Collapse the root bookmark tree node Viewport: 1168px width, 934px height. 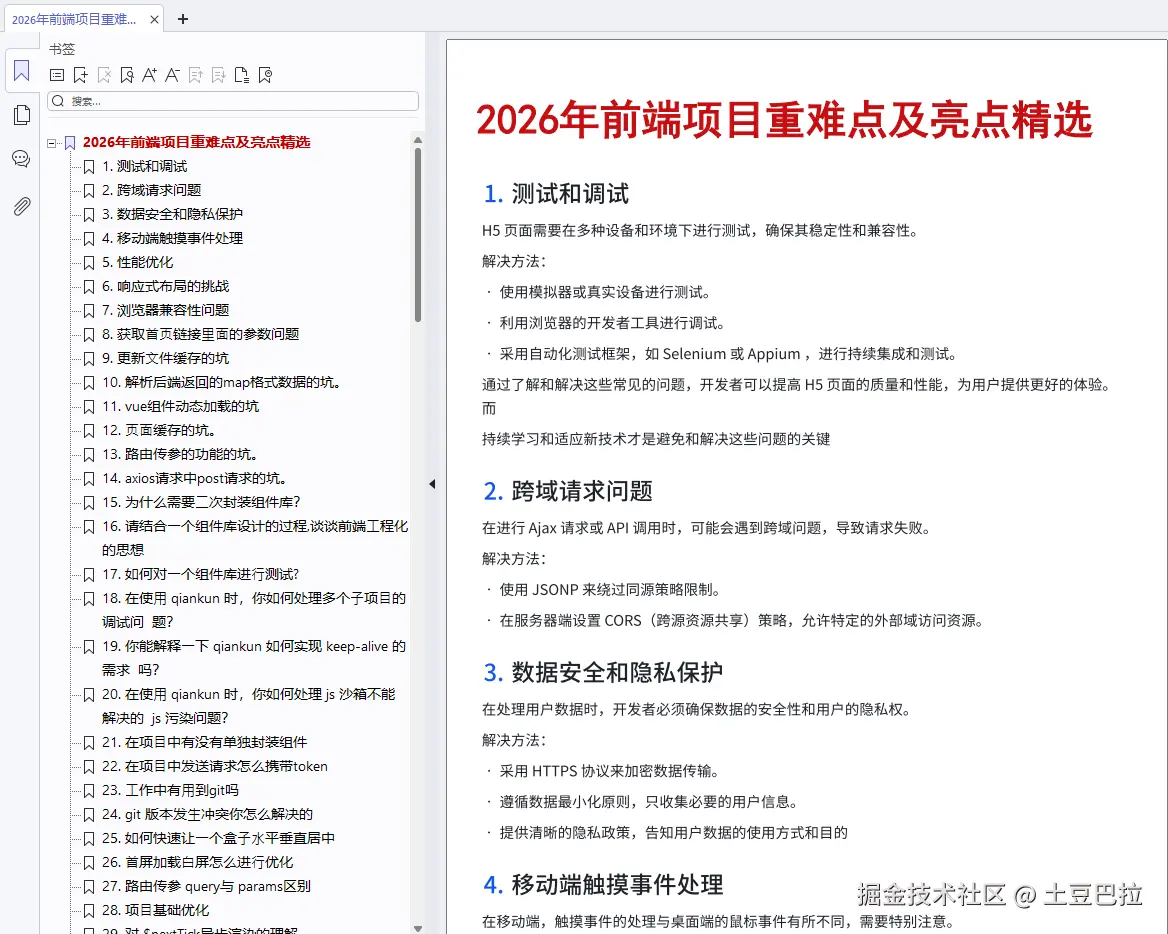51,143
